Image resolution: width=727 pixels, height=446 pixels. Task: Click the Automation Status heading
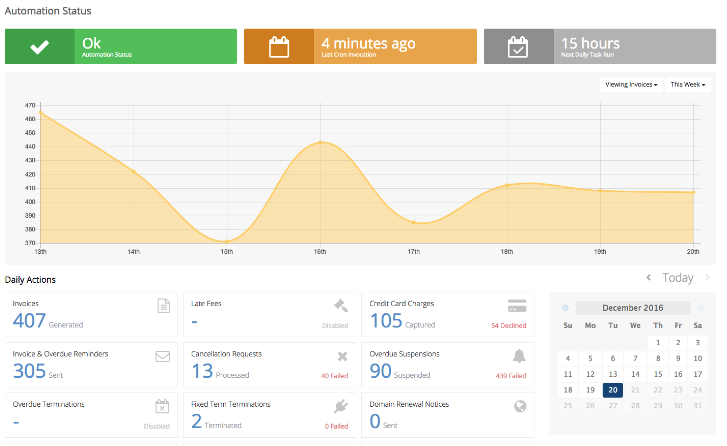point(48,11)
